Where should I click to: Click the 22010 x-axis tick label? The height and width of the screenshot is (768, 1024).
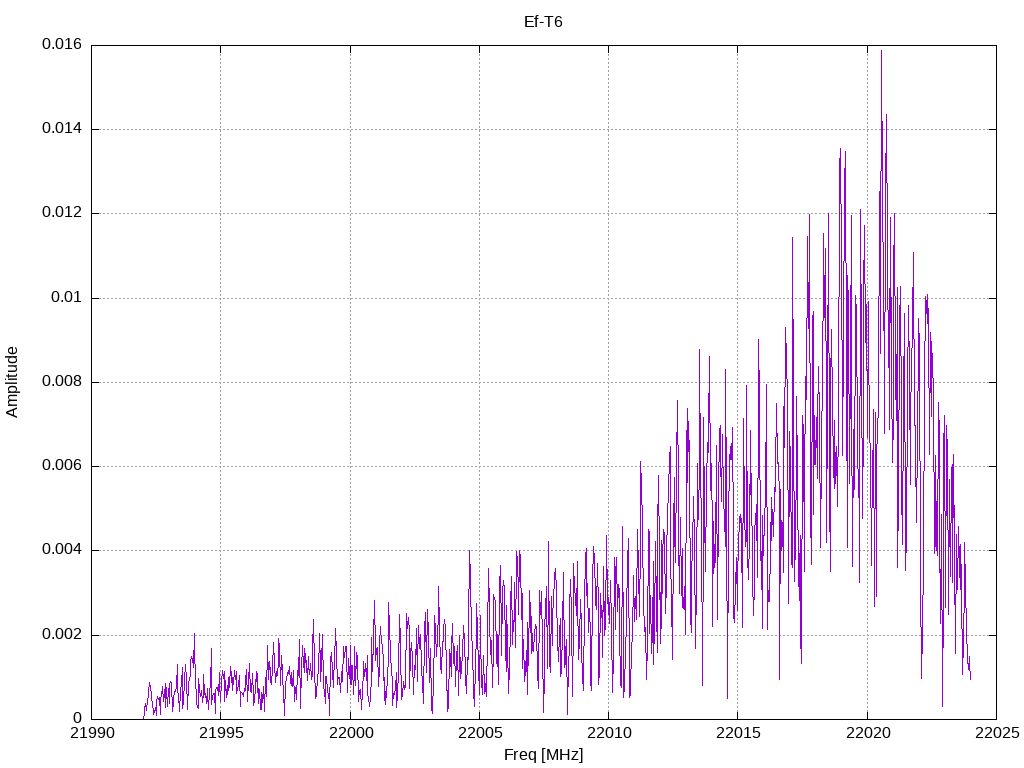(x=609, y=733)
